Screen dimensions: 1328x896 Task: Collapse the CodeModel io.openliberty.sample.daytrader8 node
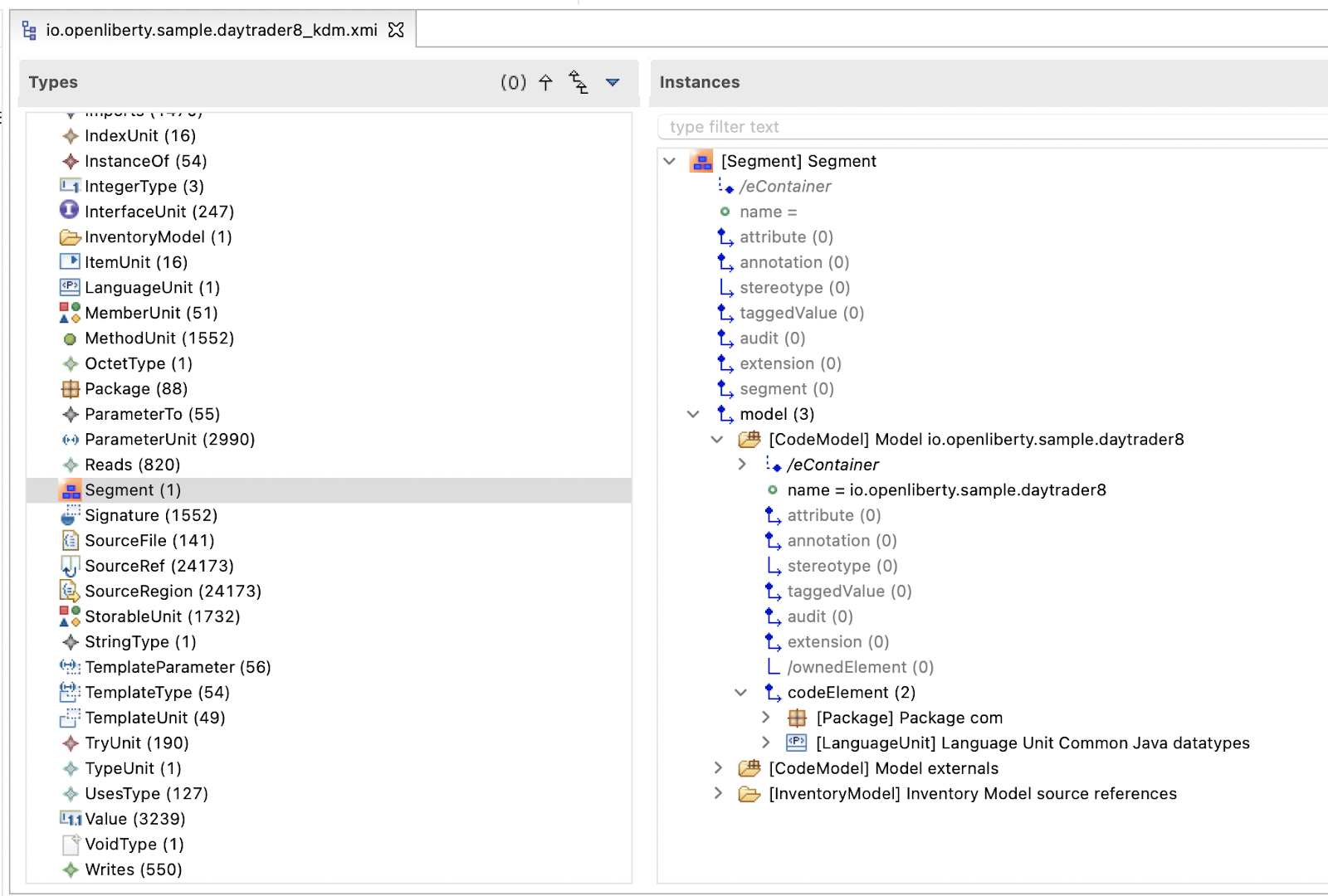(x=717, y=440)
